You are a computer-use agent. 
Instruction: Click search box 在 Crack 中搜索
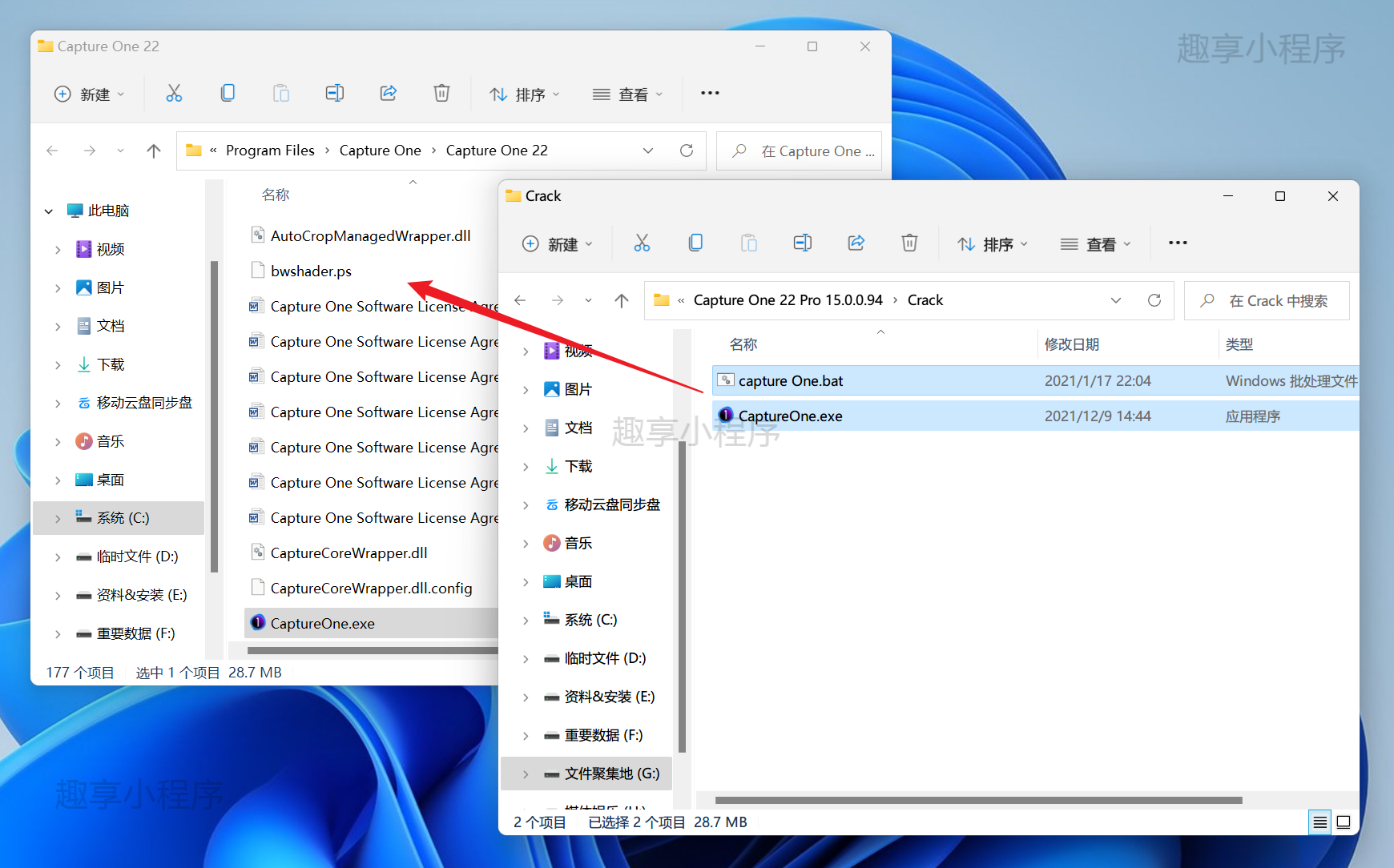point(1267,300)
